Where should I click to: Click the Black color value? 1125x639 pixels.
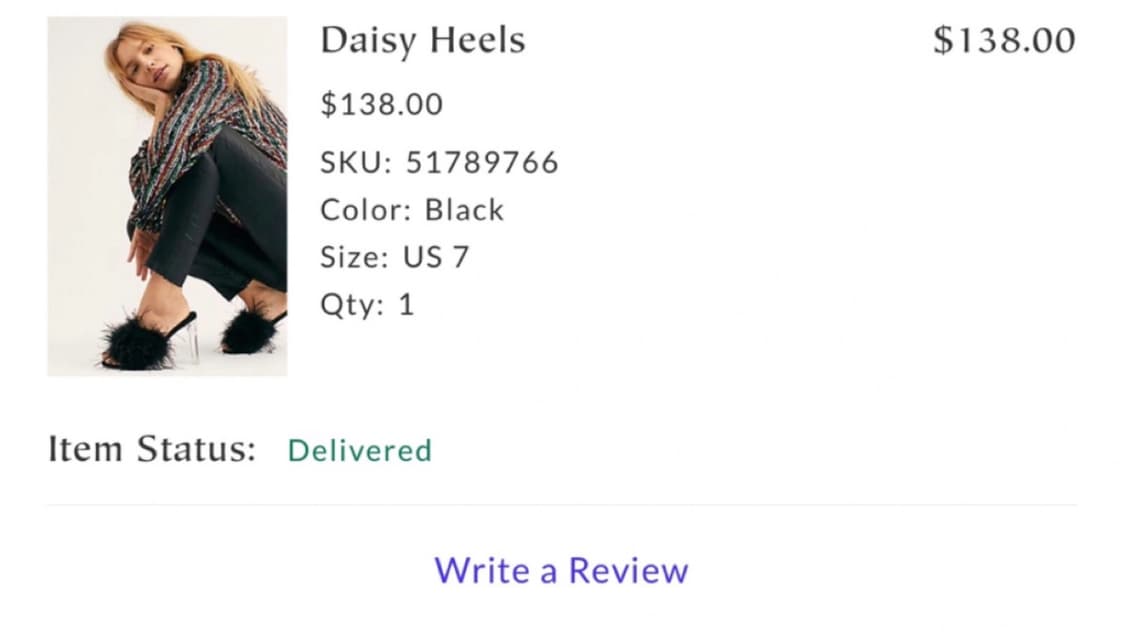tap(464, 210)
